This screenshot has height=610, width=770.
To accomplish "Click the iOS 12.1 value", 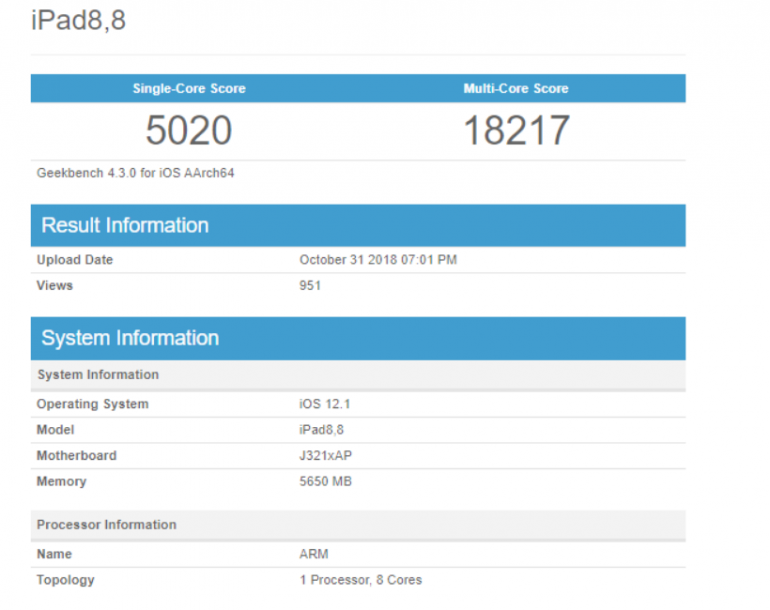I will pyautogui.click(x=324, y=404).
